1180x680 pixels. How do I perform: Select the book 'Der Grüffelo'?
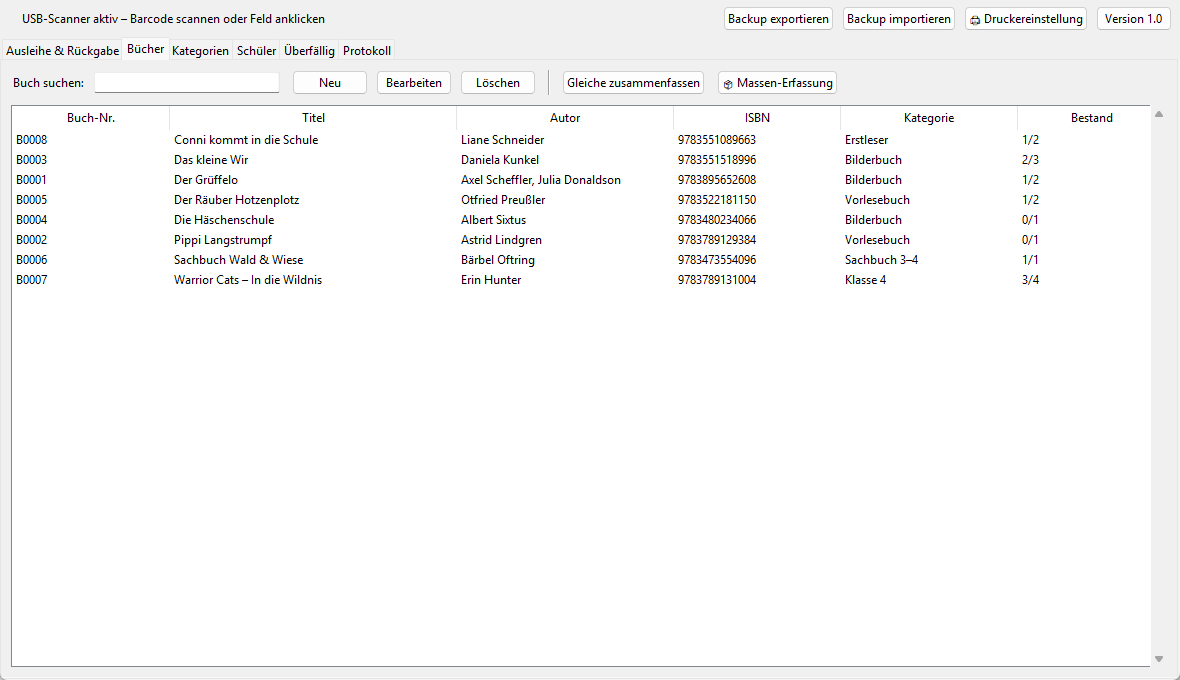581,180
